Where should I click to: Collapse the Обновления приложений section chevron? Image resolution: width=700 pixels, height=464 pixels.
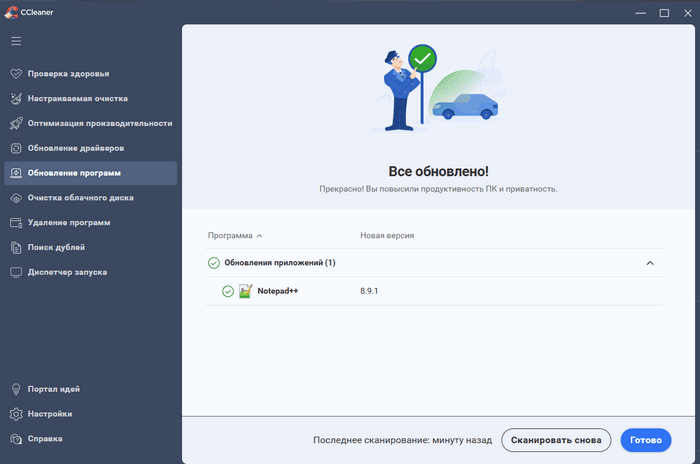650,263
